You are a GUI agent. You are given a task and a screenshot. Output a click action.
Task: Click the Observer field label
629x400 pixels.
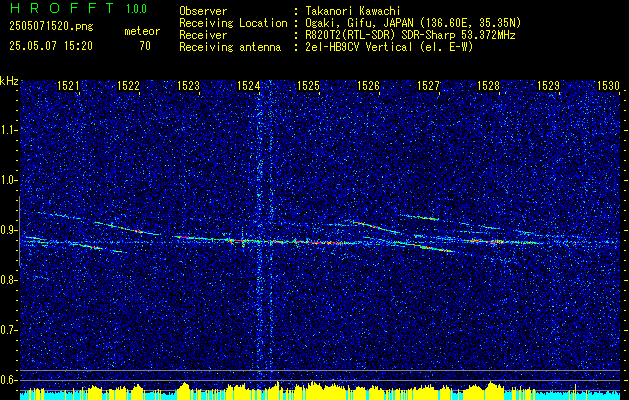click(x=203, y=12)
